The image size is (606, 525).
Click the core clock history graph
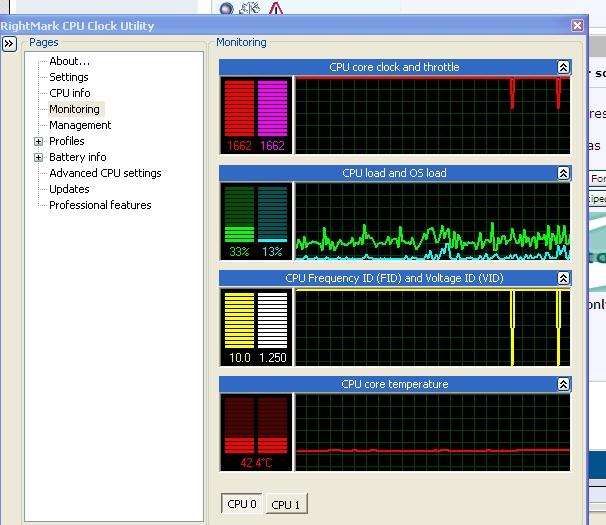click(x=432, y=115)
